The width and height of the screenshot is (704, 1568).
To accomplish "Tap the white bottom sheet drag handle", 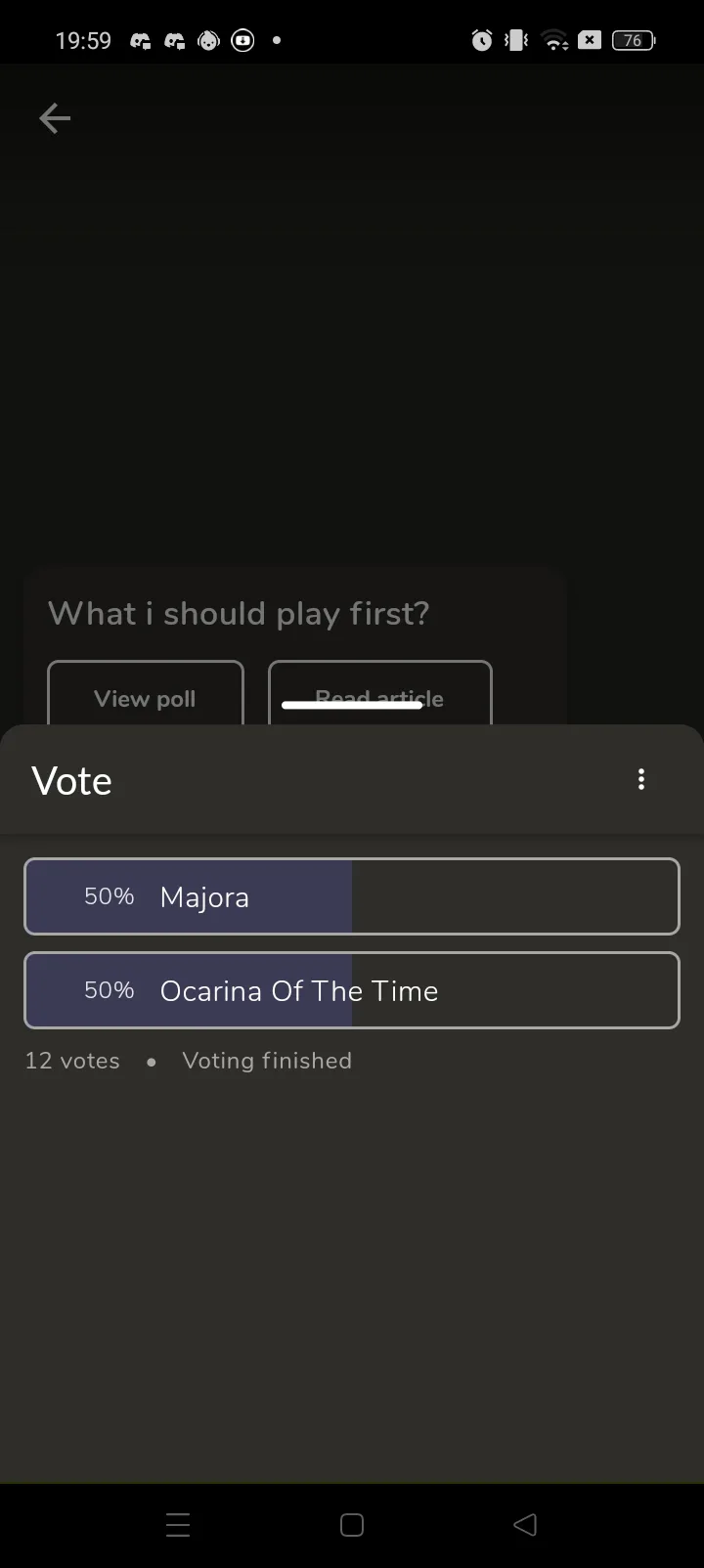I will pyautogui.click(x=352, y=705).
